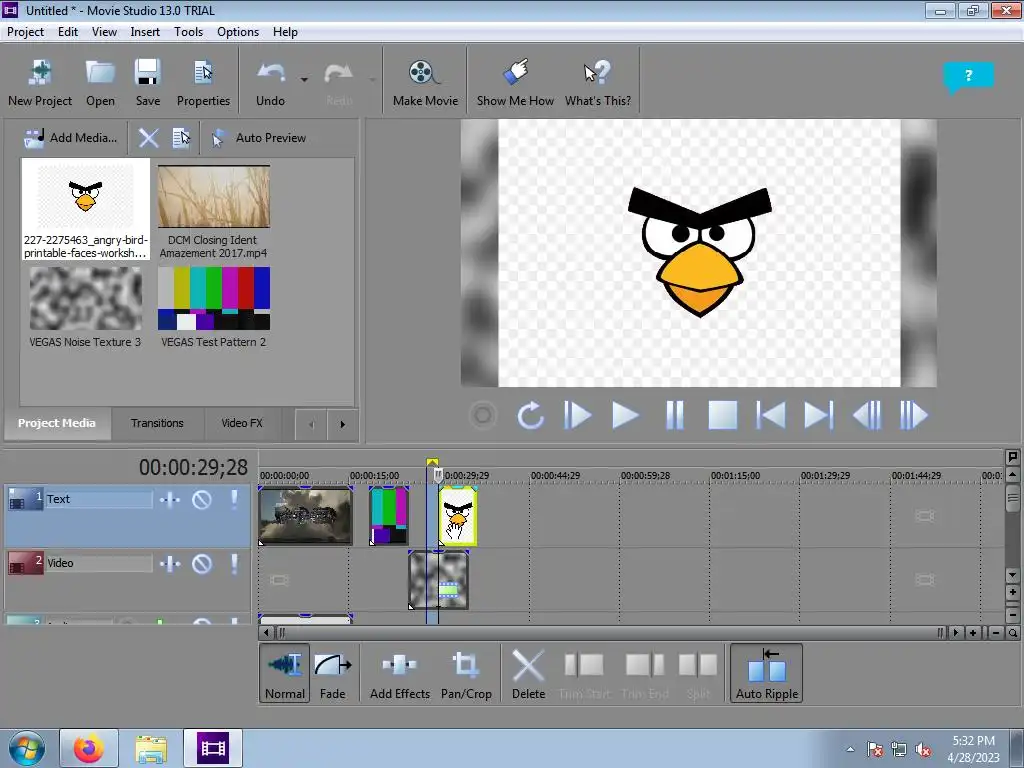Open track motion on the Video track
Screen dimensions: 1024x768
pyautogui.click(x=170, y=564)
